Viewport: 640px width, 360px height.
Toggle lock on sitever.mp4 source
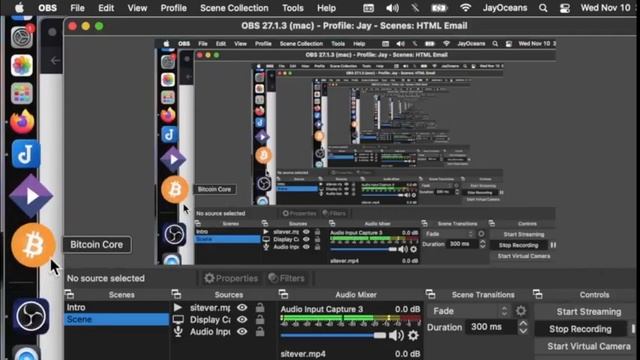(x=260, y=307)
